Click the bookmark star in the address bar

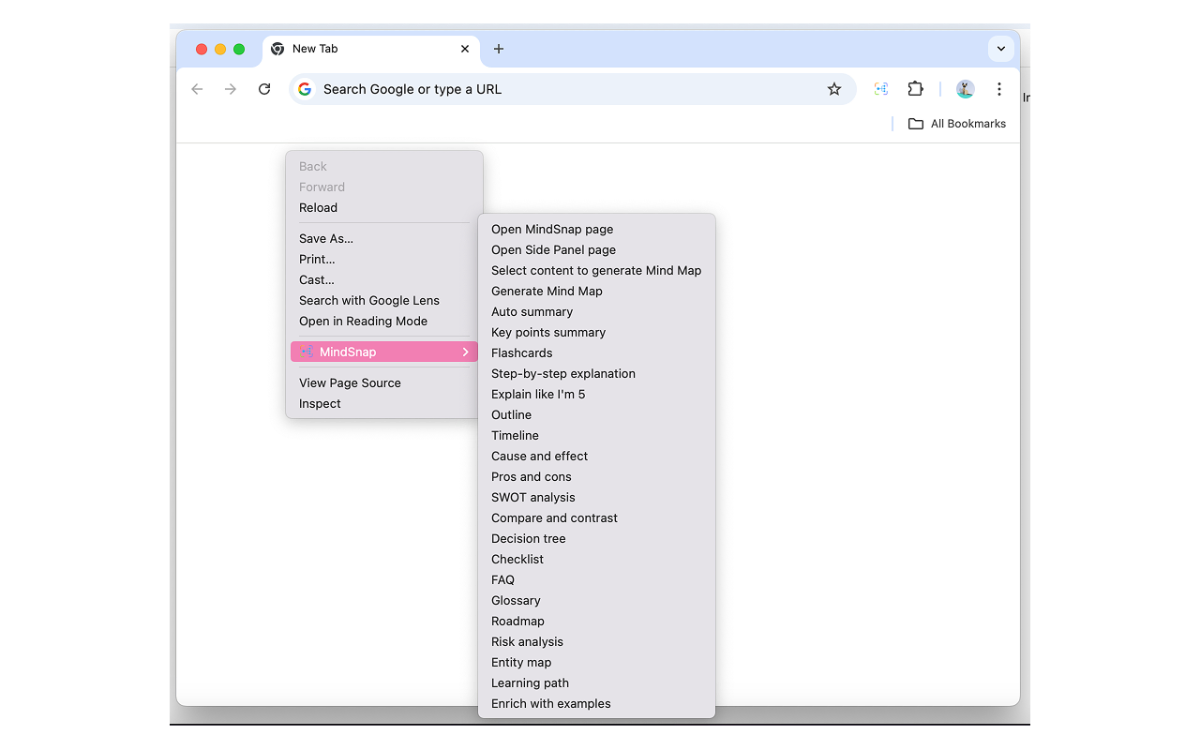(x=835, y=89)
